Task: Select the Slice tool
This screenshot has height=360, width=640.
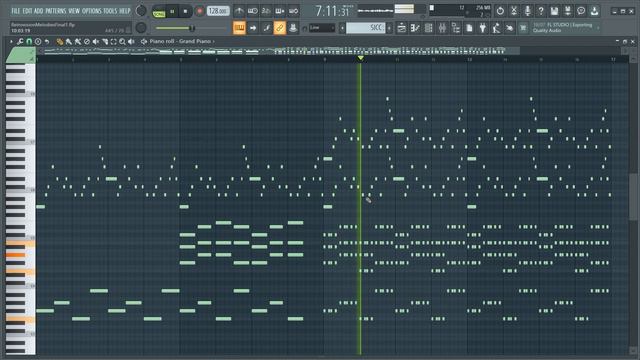Action: click(104, 41)
